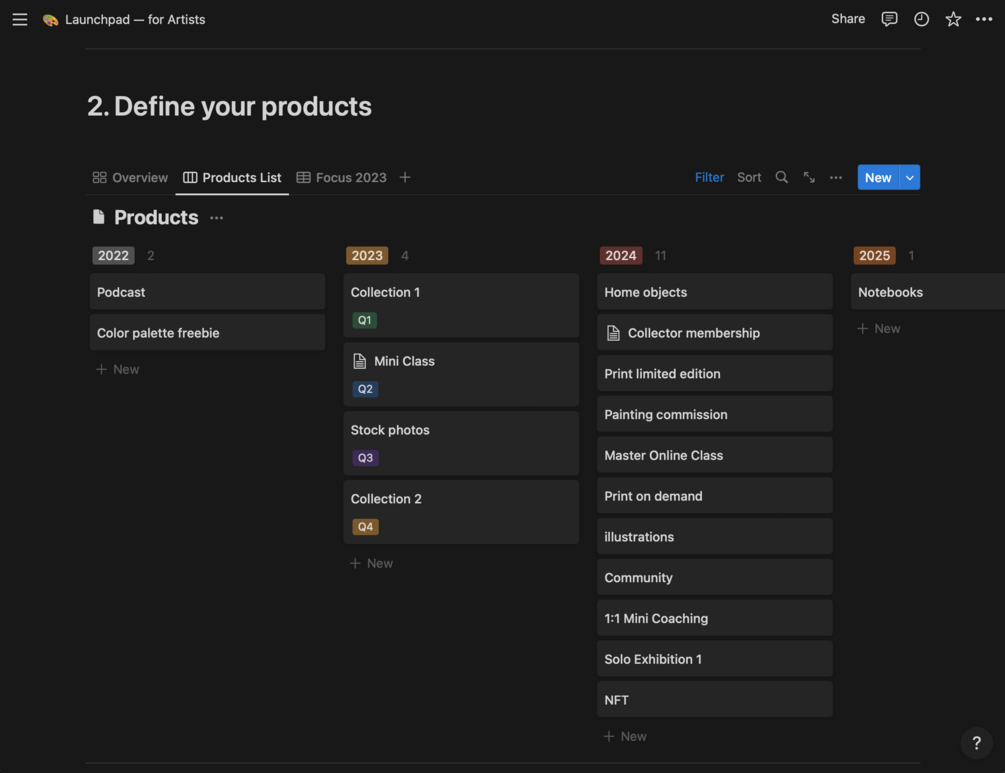
Task: Add new item under 2022 column
Action: [x=118, y=369]
